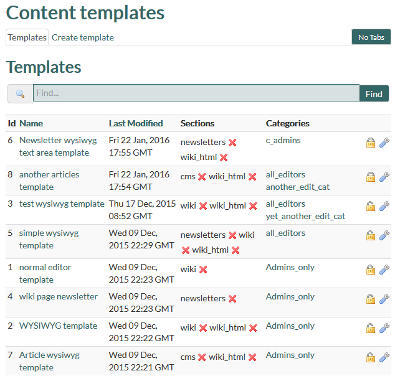The image size is (400, 376).
Task: Remove wiki_html section from Article wysiwyg template
Action: coord(252,357)
